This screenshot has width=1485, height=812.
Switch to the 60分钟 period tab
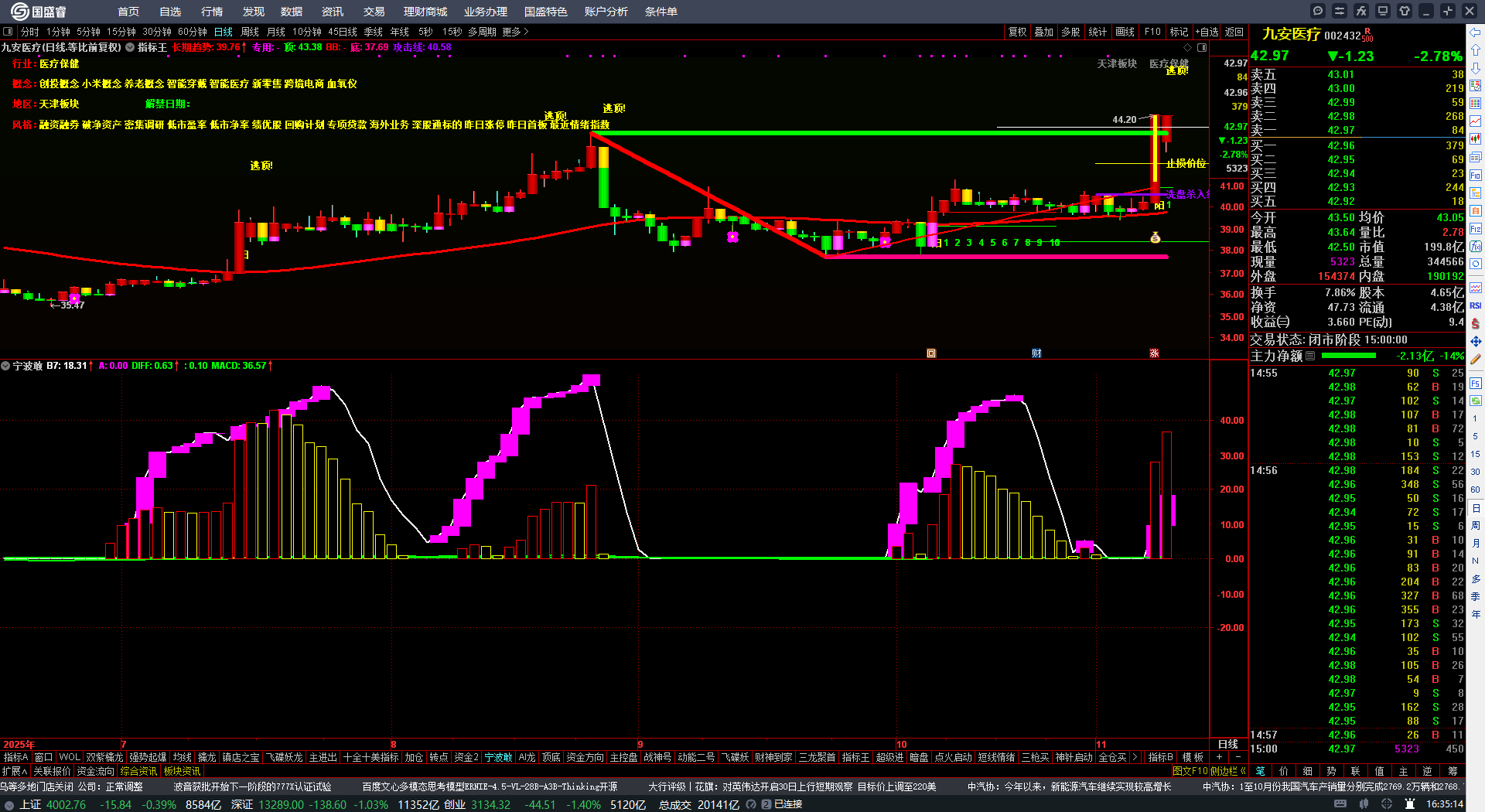(193, 32)
